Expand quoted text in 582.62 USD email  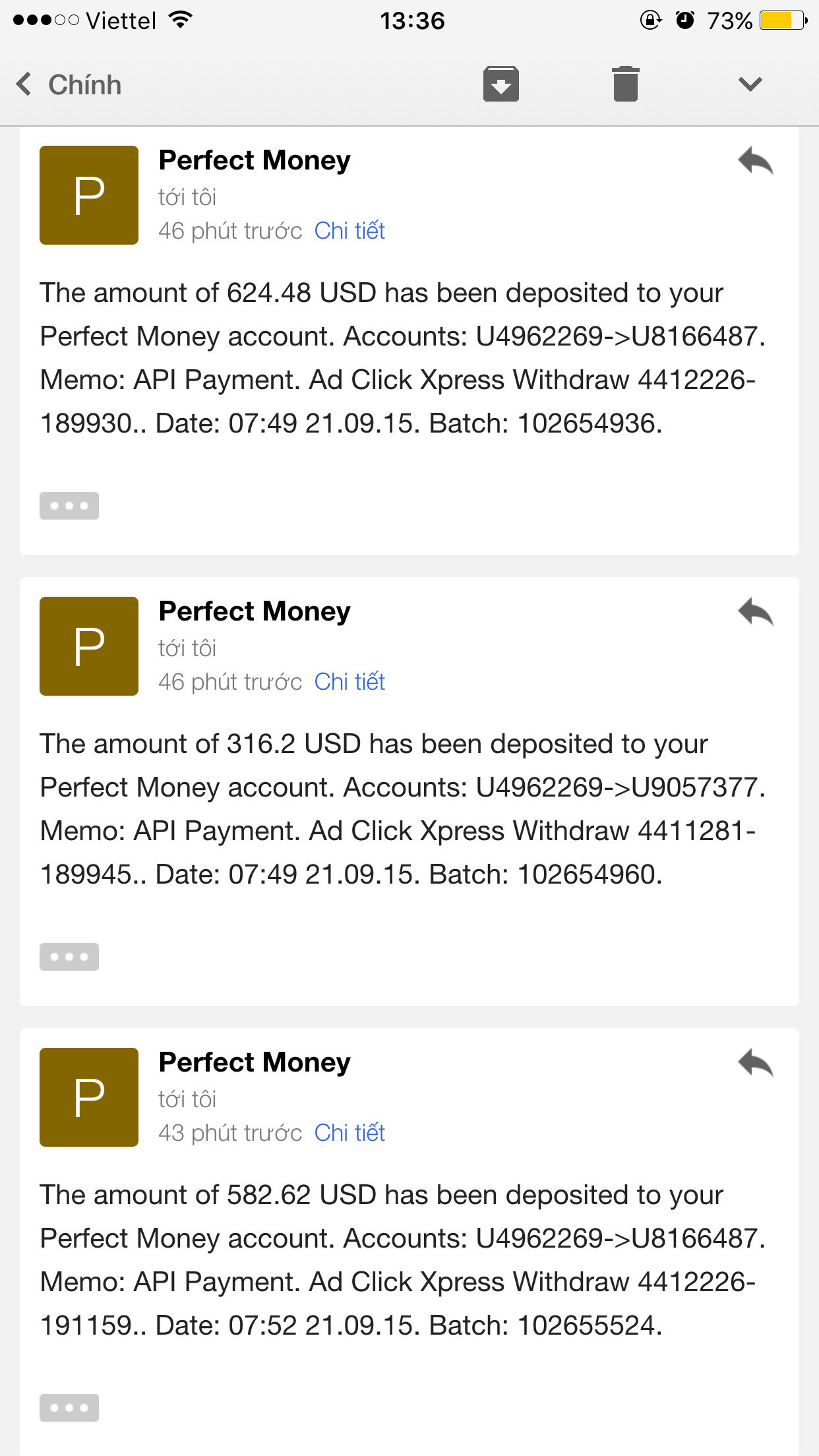pos(69,1408)
